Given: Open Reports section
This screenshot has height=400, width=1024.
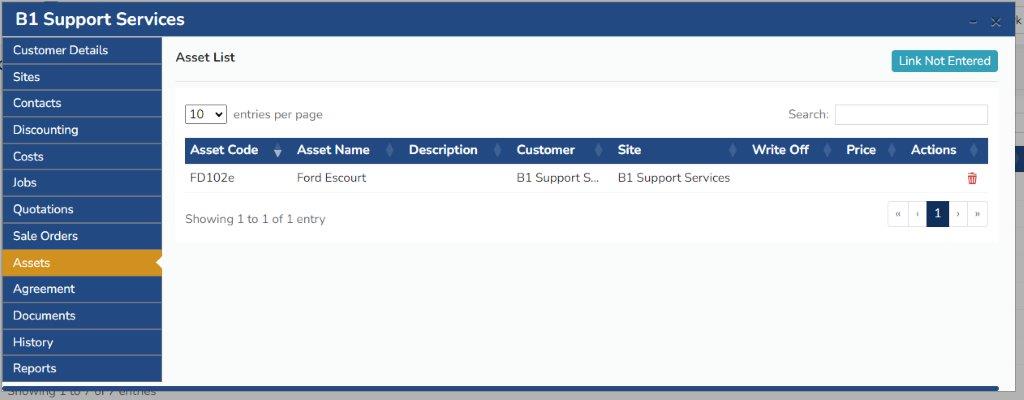Looking at the screenshot, I should point(82,369).
